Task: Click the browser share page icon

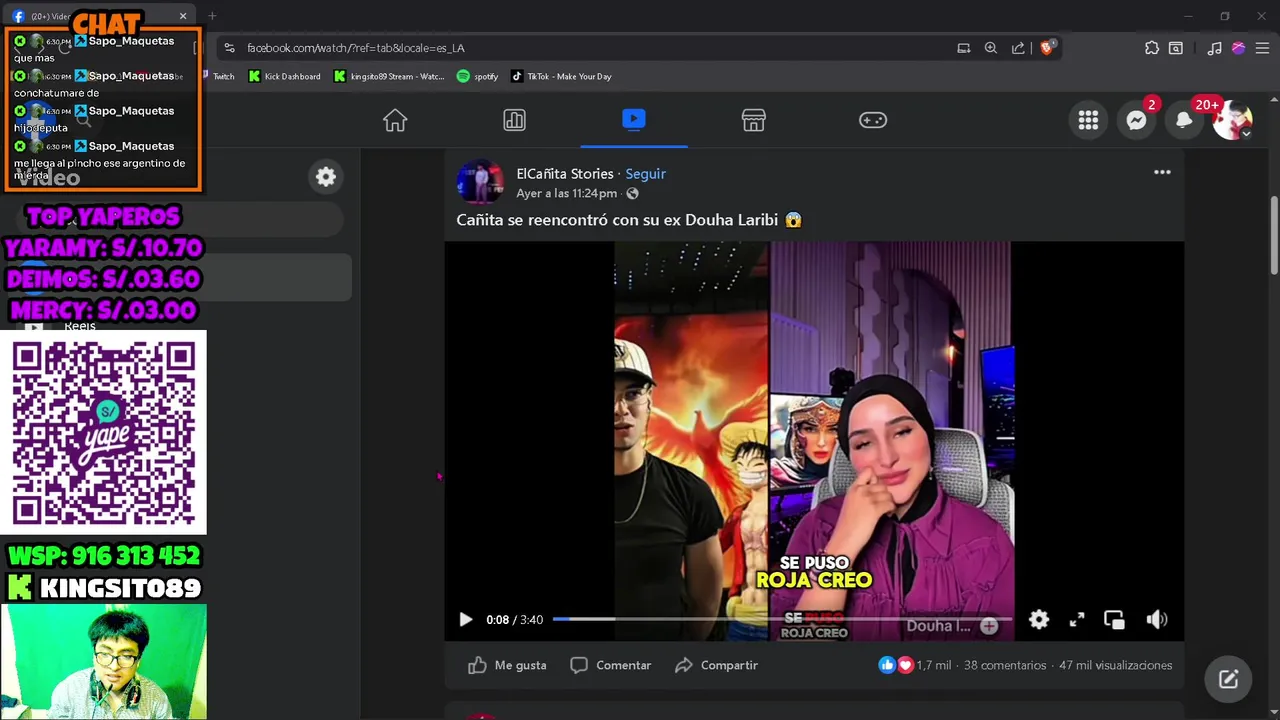Action: coord(1018,48)
